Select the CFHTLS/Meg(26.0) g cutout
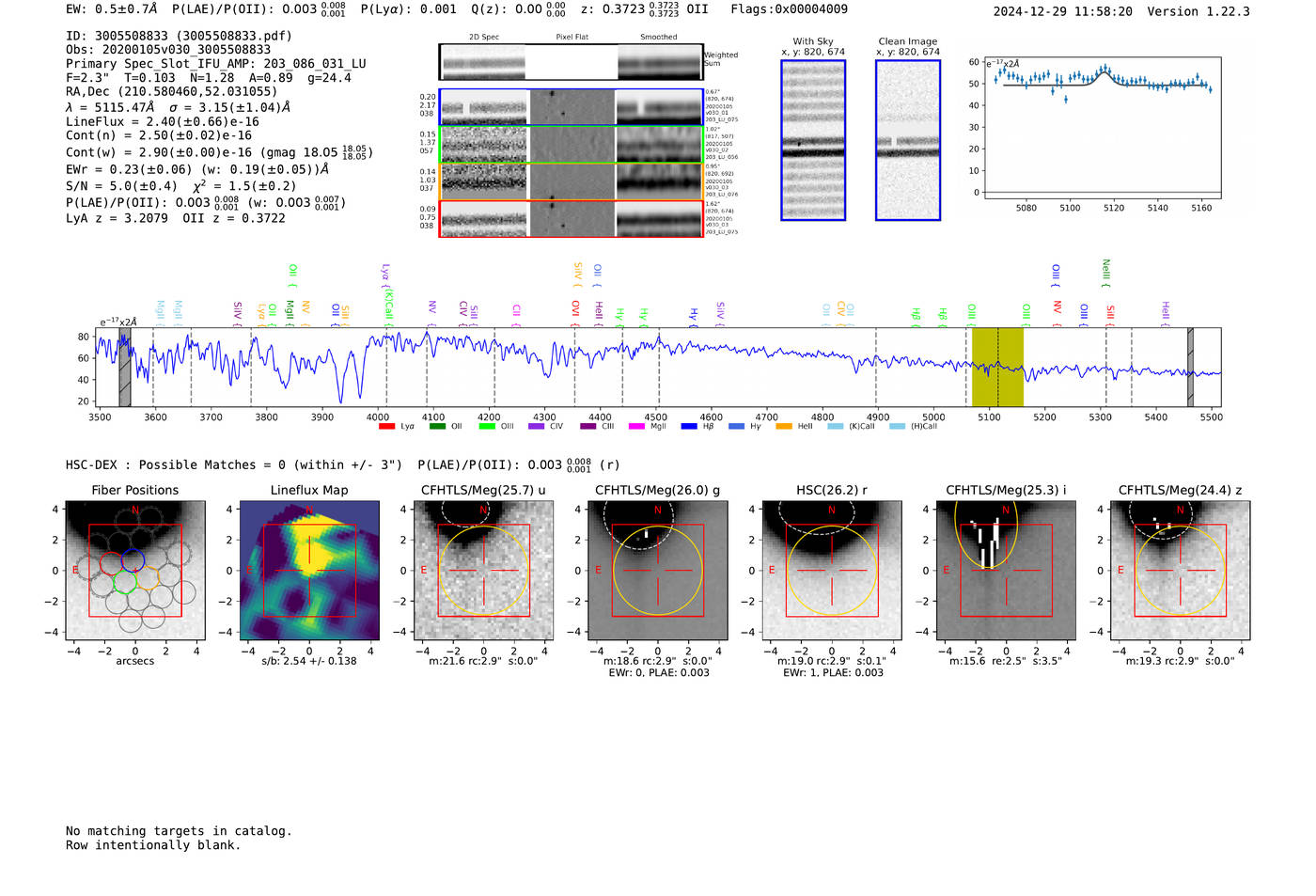The width and height of the screenshot is (1316, 896). [657, 570]
